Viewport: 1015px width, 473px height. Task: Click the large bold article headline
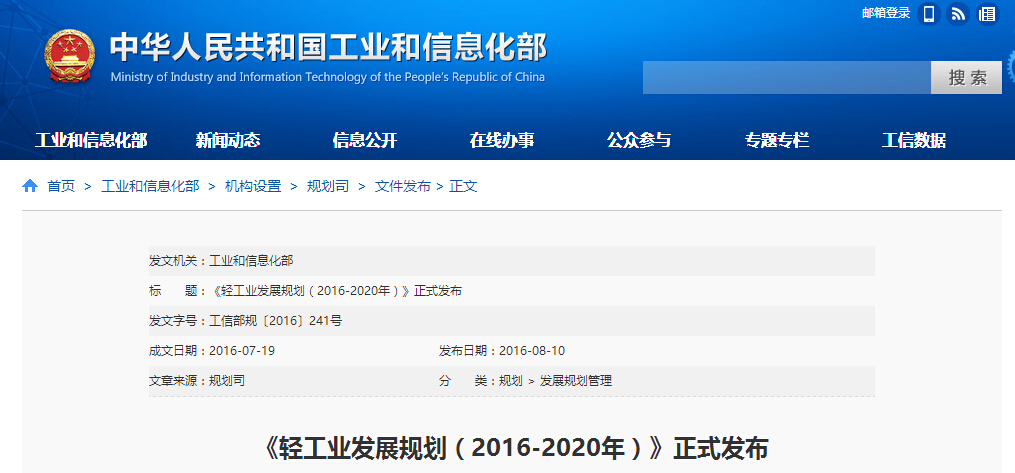(516, 448)
